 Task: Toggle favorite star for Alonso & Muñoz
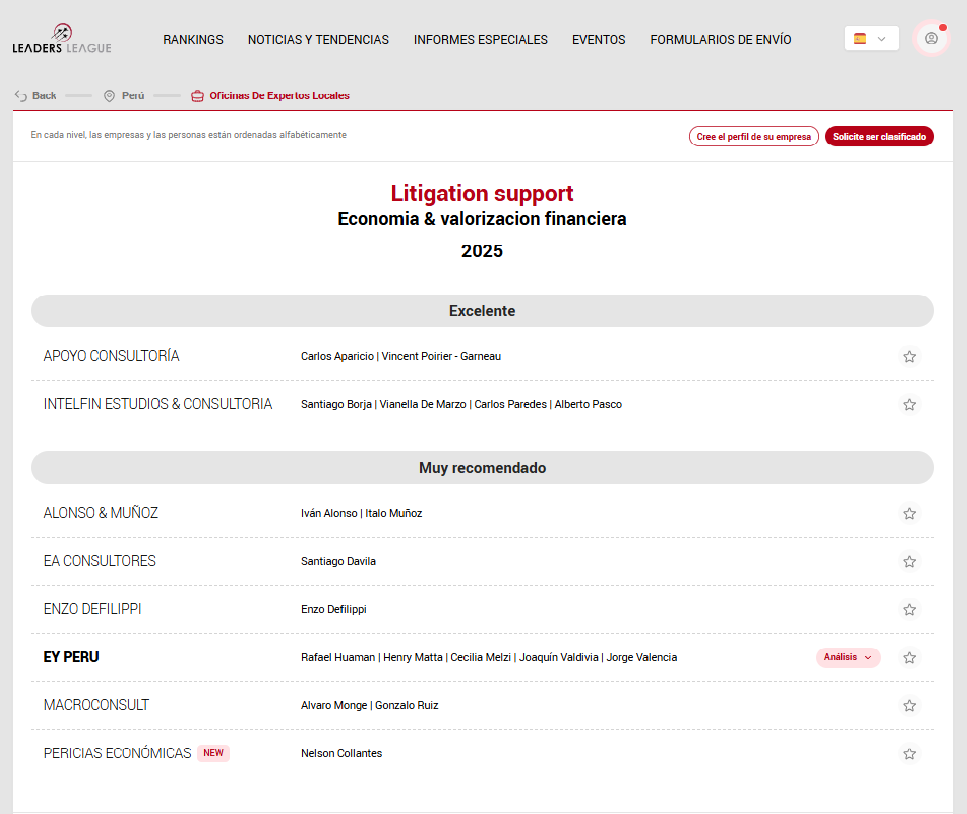tap(909, 514)
